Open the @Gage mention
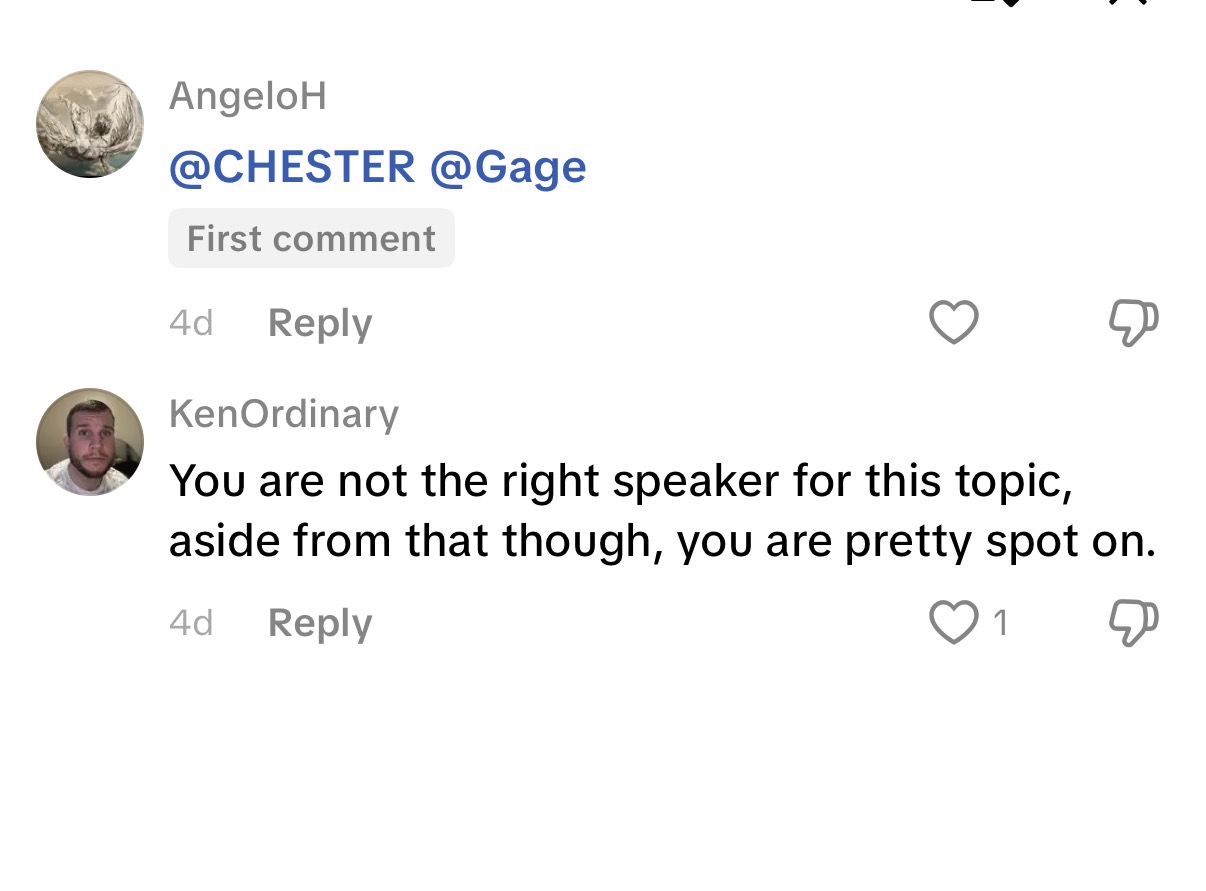Viewport: 1206px width, 891px height. (x=508, y=166)
